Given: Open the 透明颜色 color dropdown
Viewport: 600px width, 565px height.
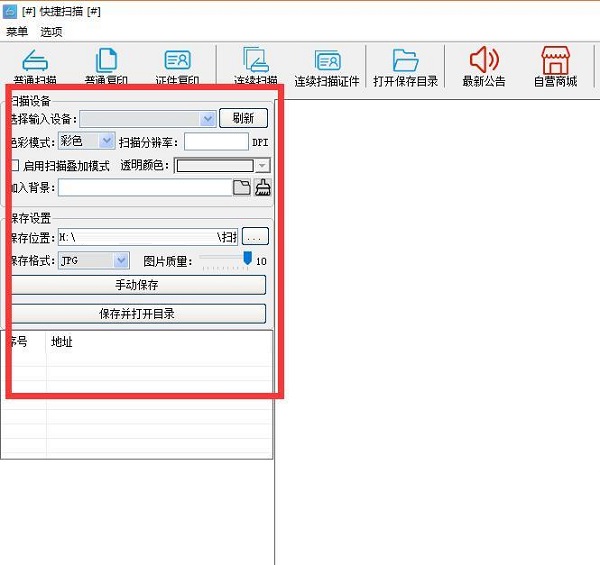Looking at the screenshot, I should pyautogui.click(x=262, y=166).
